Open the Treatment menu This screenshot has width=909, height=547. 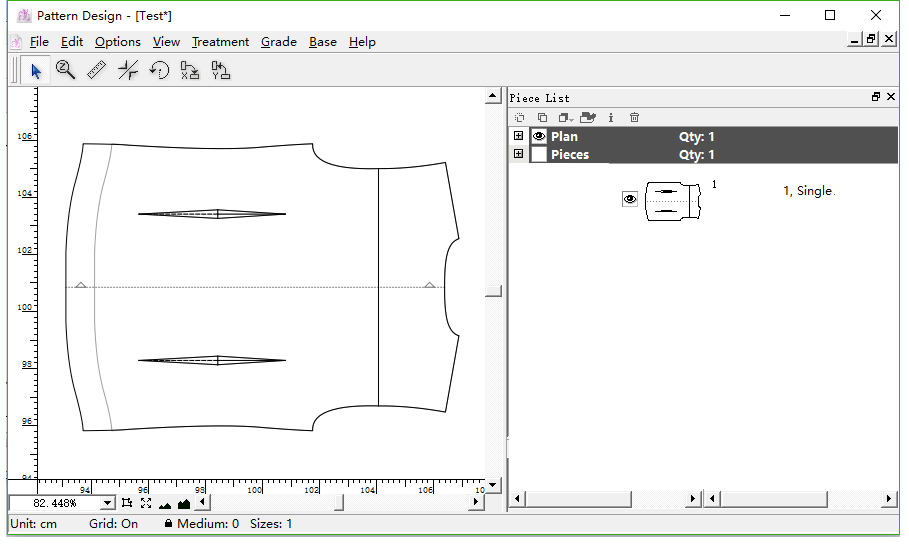(220, 42)
